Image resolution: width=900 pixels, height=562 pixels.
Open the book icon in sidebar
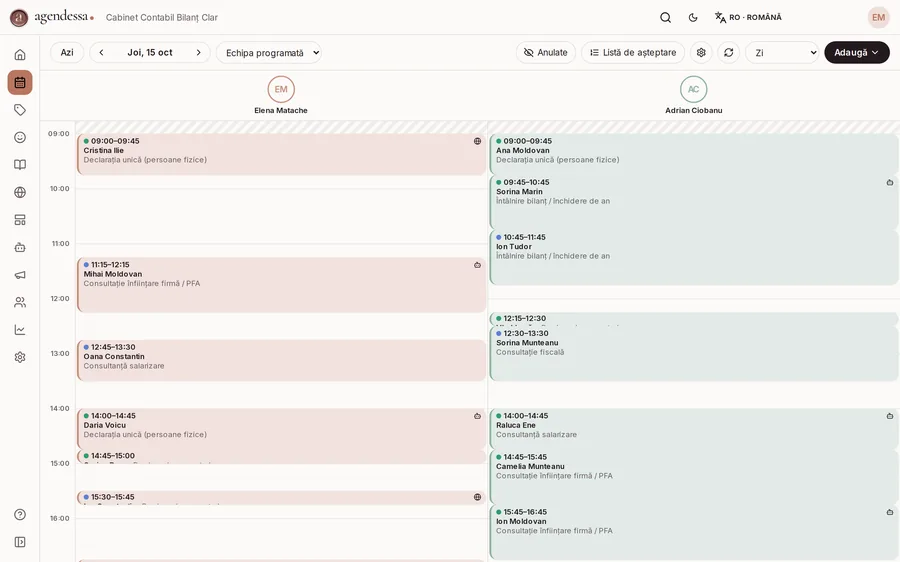pos(20,165)
